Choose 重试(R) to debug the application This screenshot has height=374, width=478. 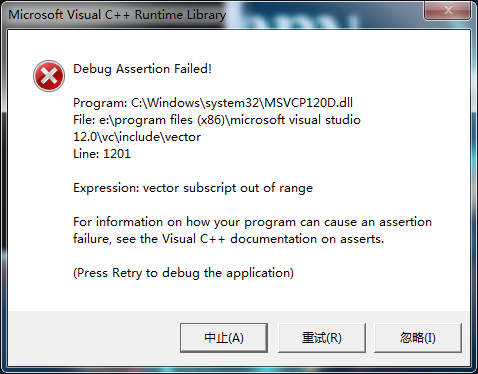322,338
